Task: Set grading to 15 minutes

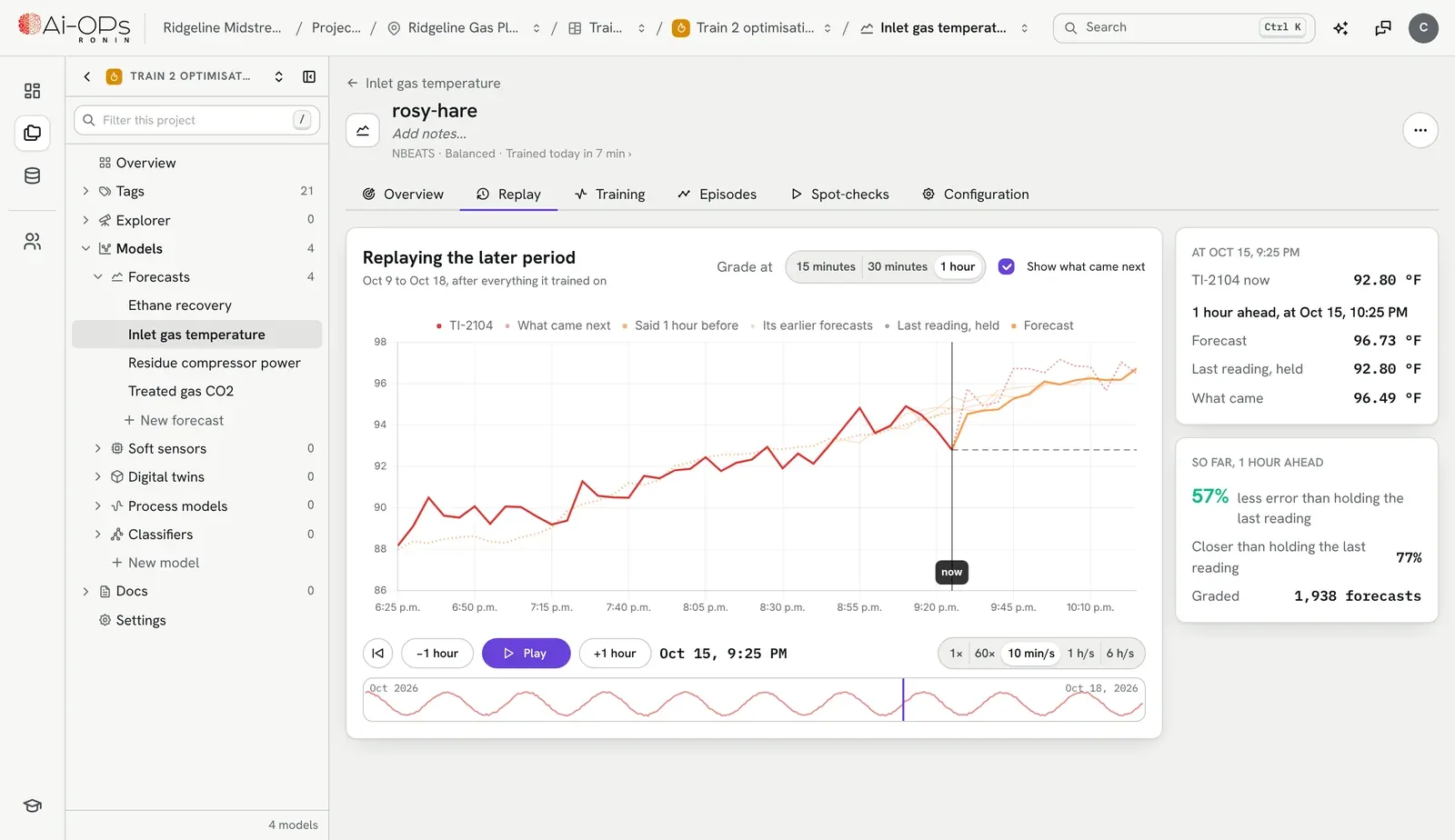Action: (x=825, y=266)
